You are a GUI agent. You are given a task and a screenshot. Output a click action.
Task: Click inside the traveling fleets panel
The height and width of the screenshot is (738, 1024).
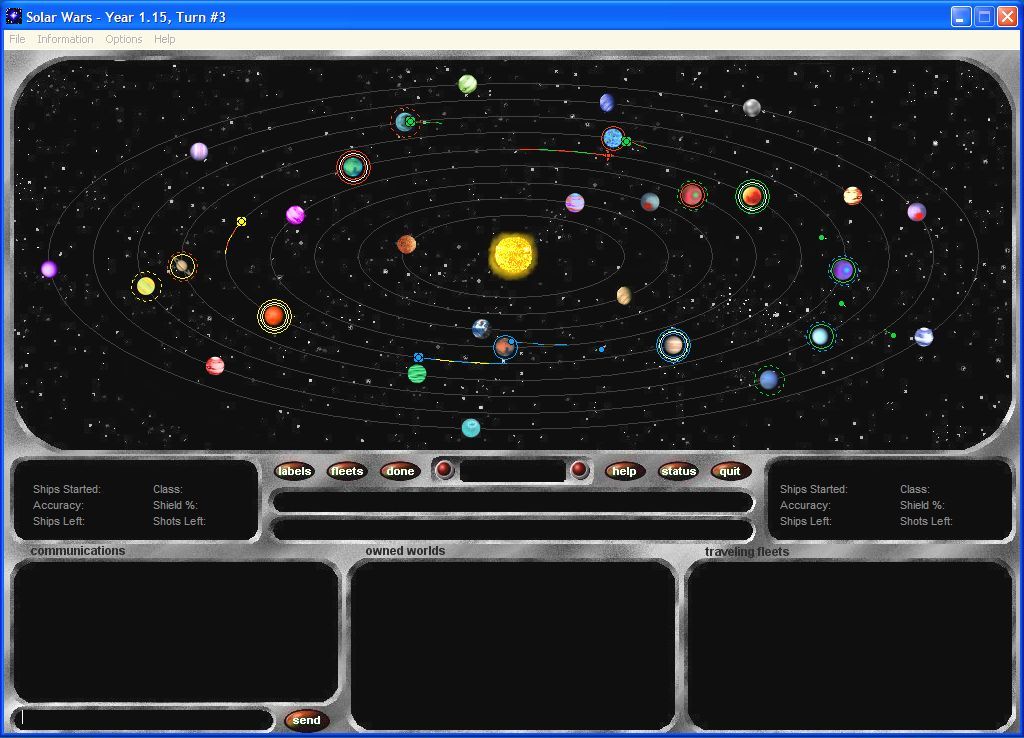coord(849,645)
